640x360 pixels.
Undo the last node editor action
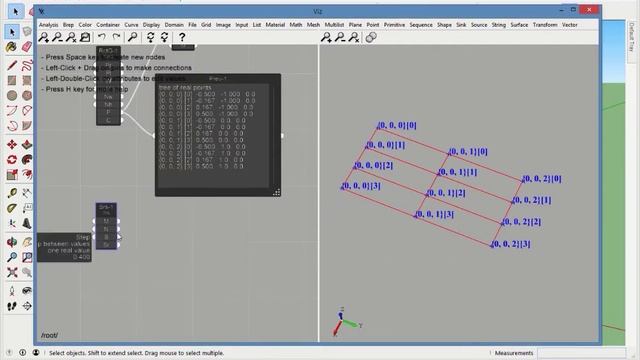[102, 37]
